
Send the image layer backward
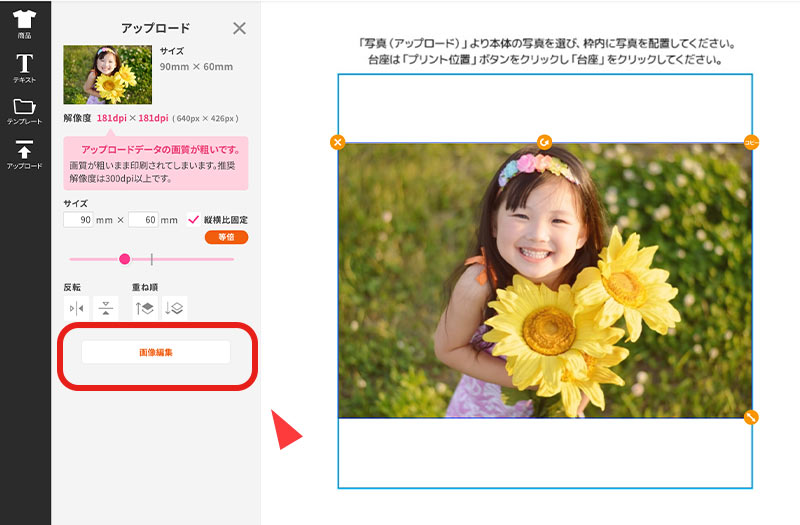(x=174, y=309)
